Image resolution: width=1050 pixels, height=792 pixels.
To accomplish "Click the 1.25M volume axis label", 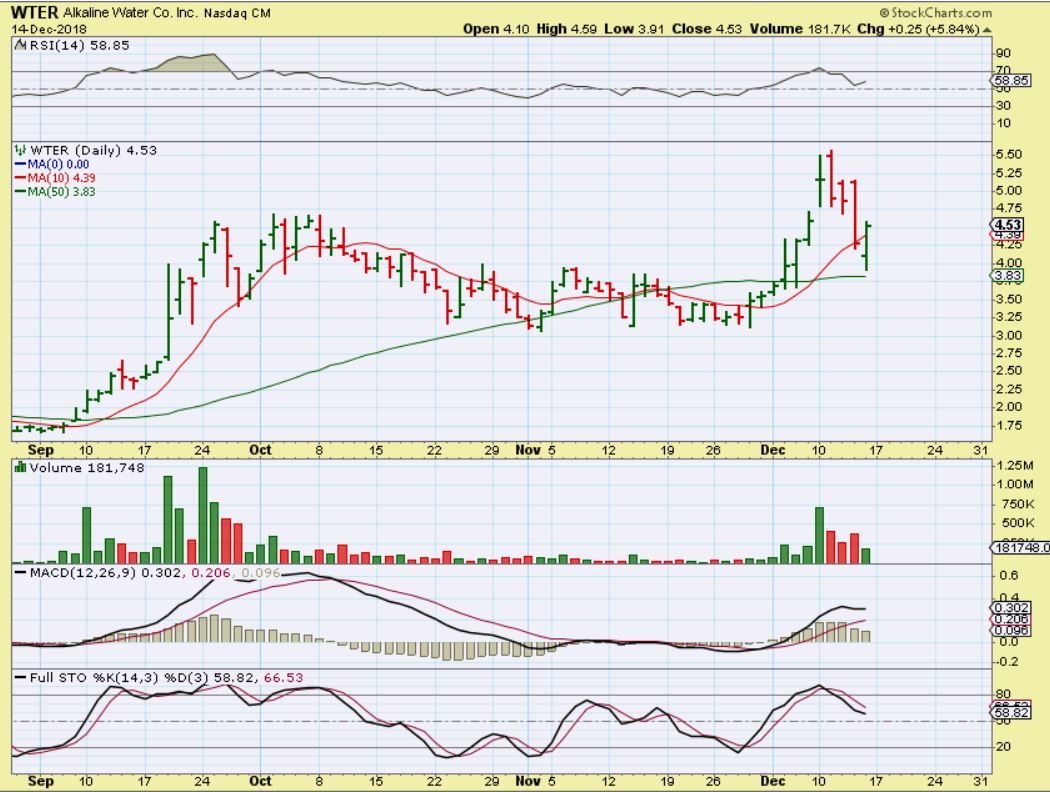I will 1015,465.
